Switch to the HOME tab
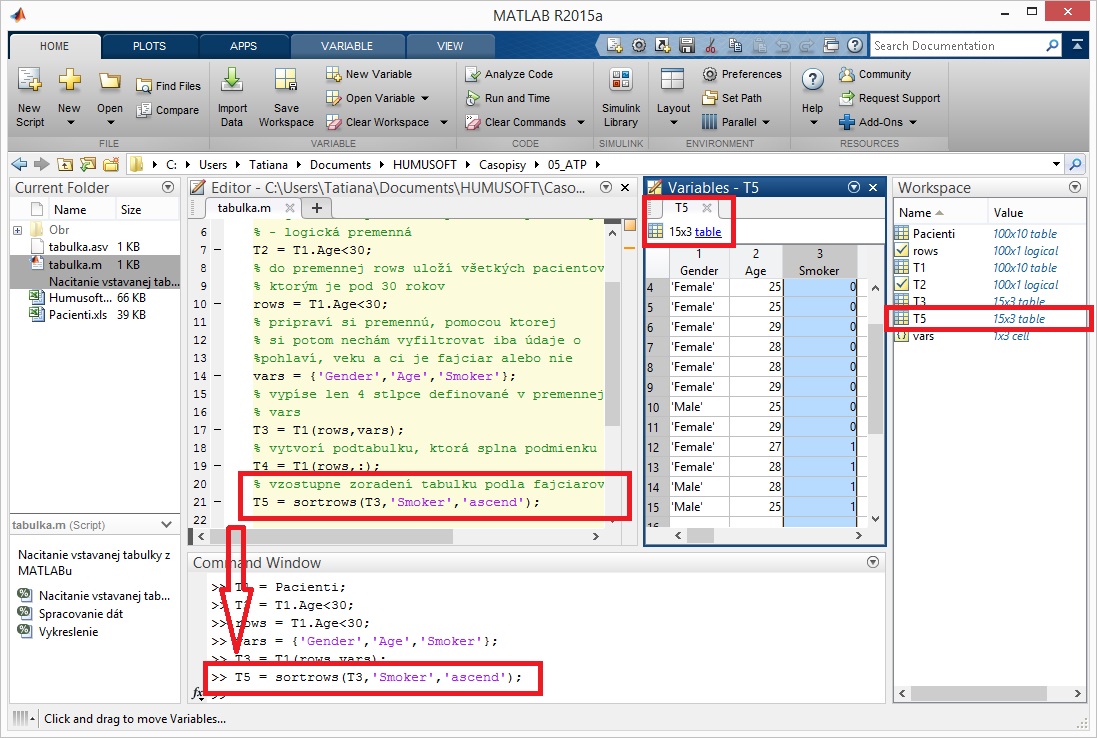Screen dimensions: 1097x738 pos(55,46)
